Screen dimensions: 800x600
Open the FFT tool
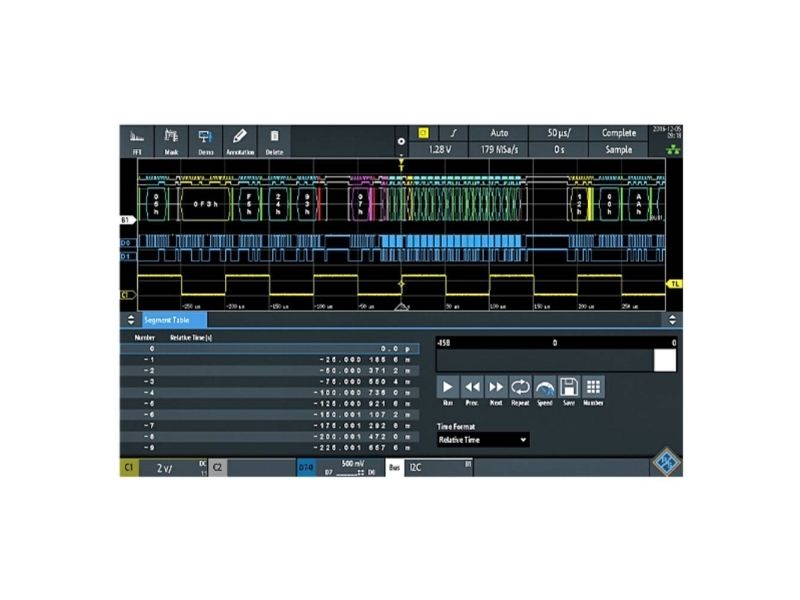137,141
